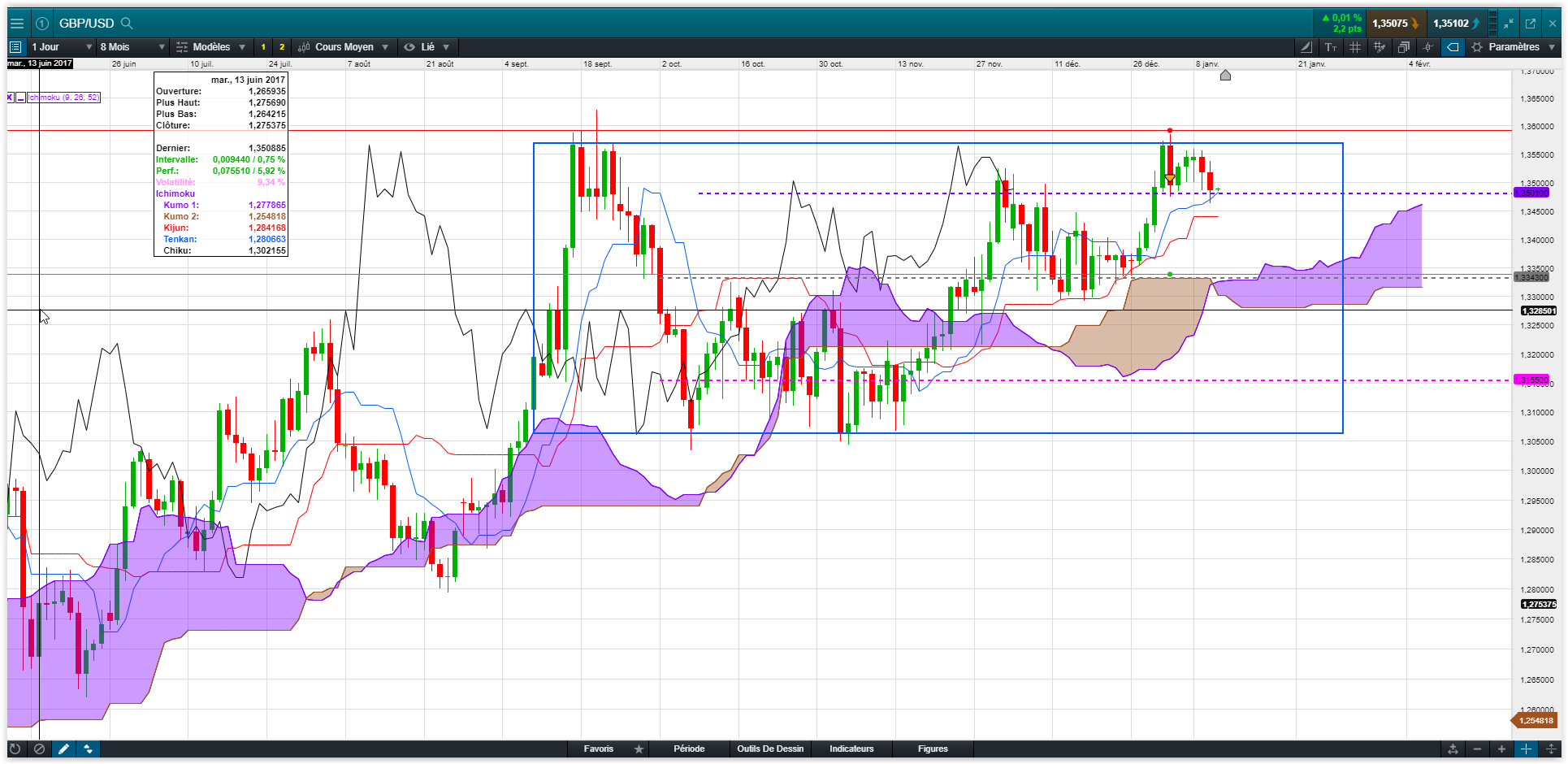Open the Lié linked chart dropdown

(x=427, y=47)
